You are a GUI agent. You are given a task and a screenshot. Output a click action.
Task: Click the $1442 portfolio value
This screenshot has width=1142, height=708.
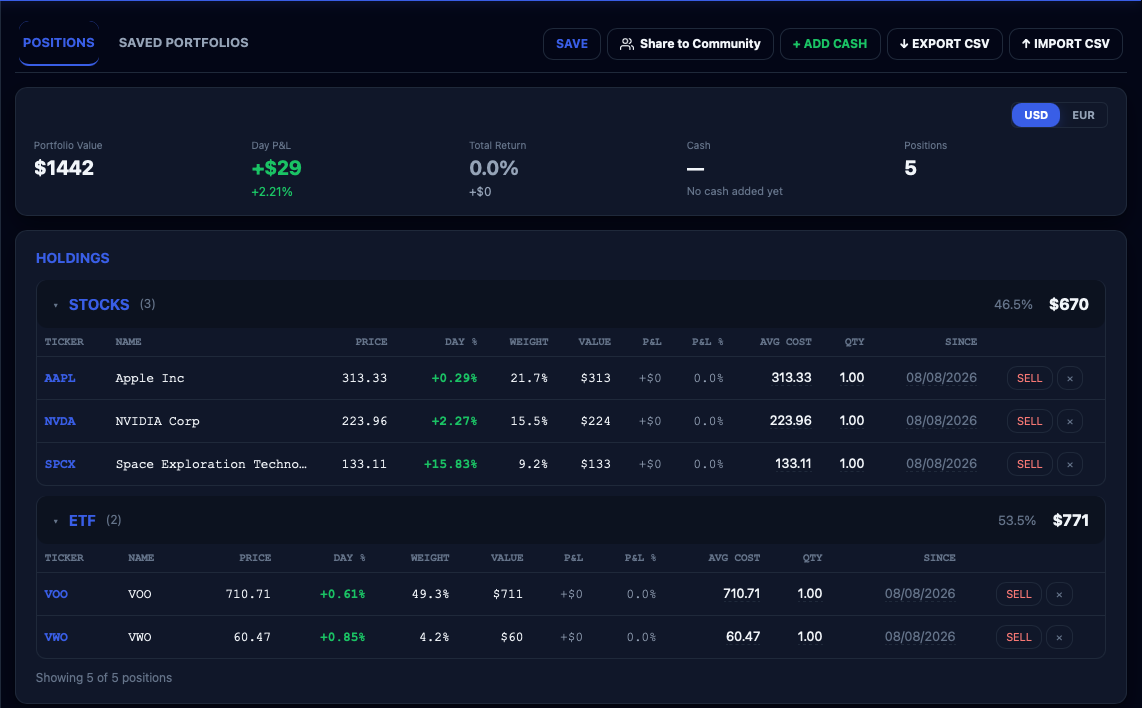point(64,168)
